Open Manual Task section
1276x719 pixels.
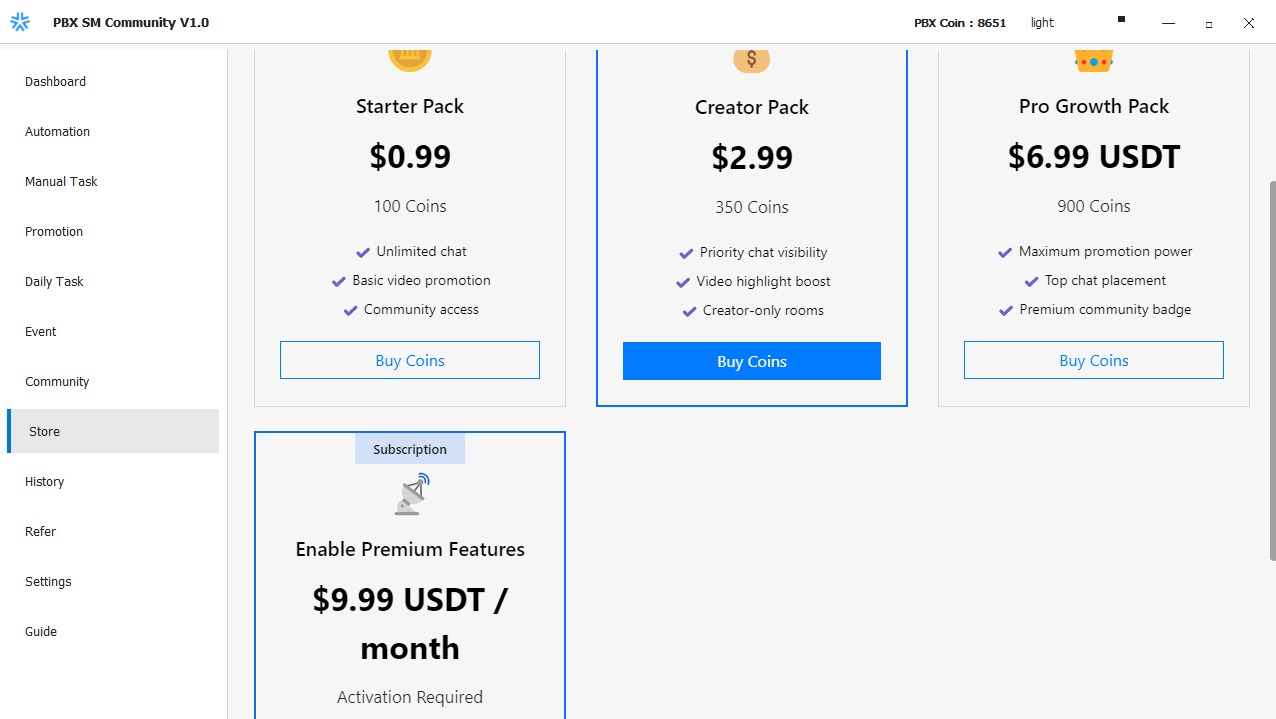click(62, 182)
